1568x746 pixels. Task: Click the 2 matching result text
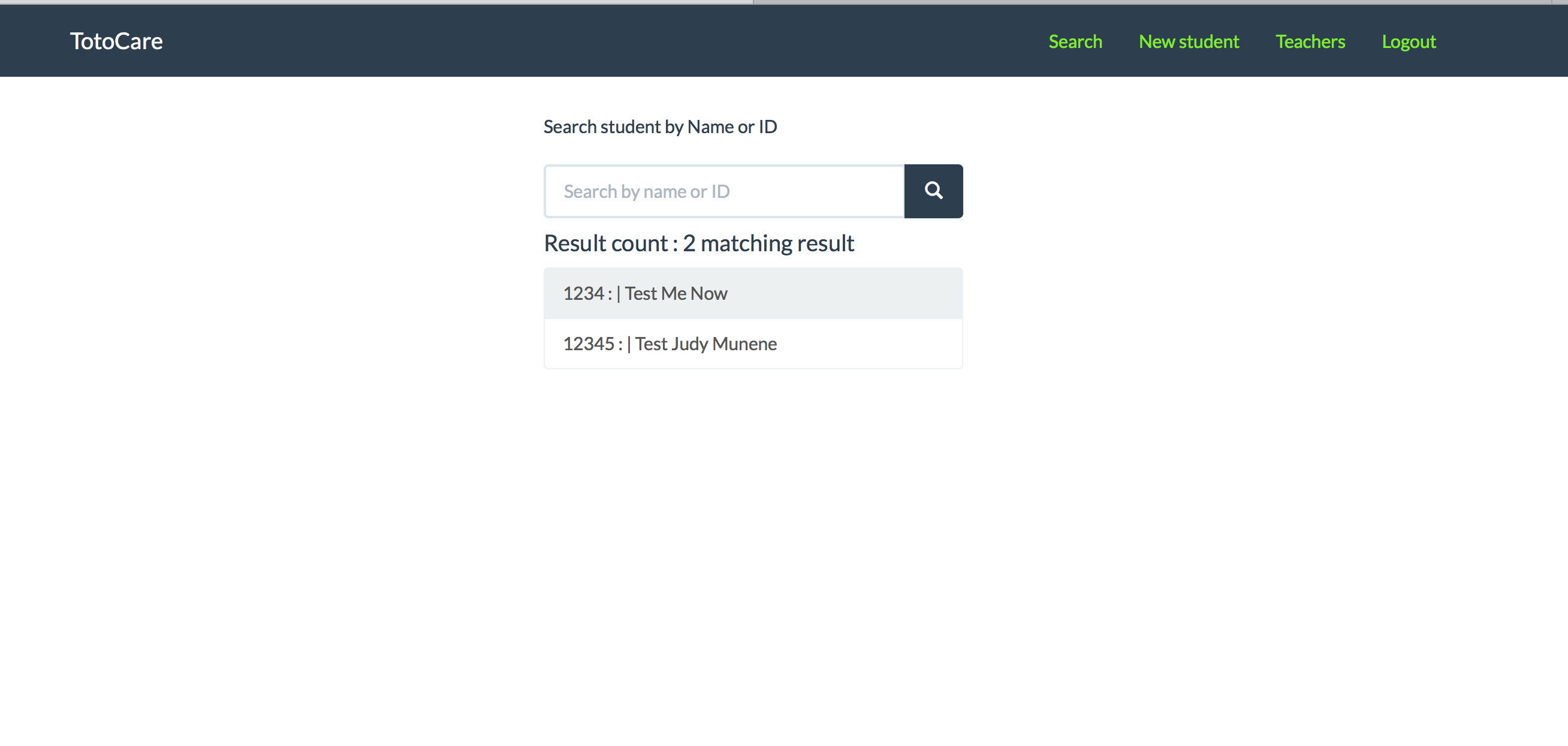coord(768,243)
